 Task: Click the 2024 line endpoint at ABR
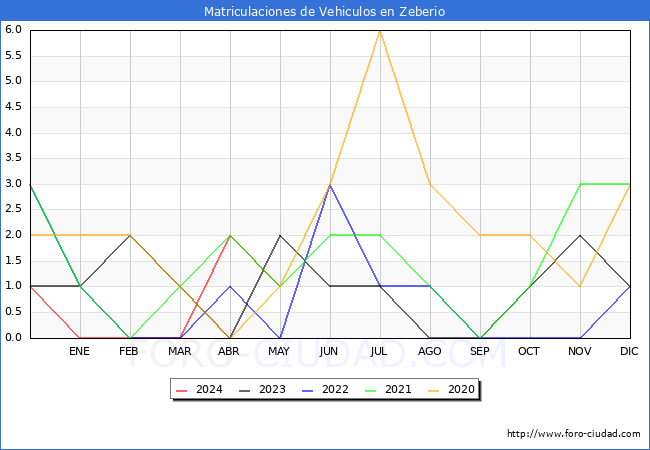pyautogui.click(x=230, y=235)
